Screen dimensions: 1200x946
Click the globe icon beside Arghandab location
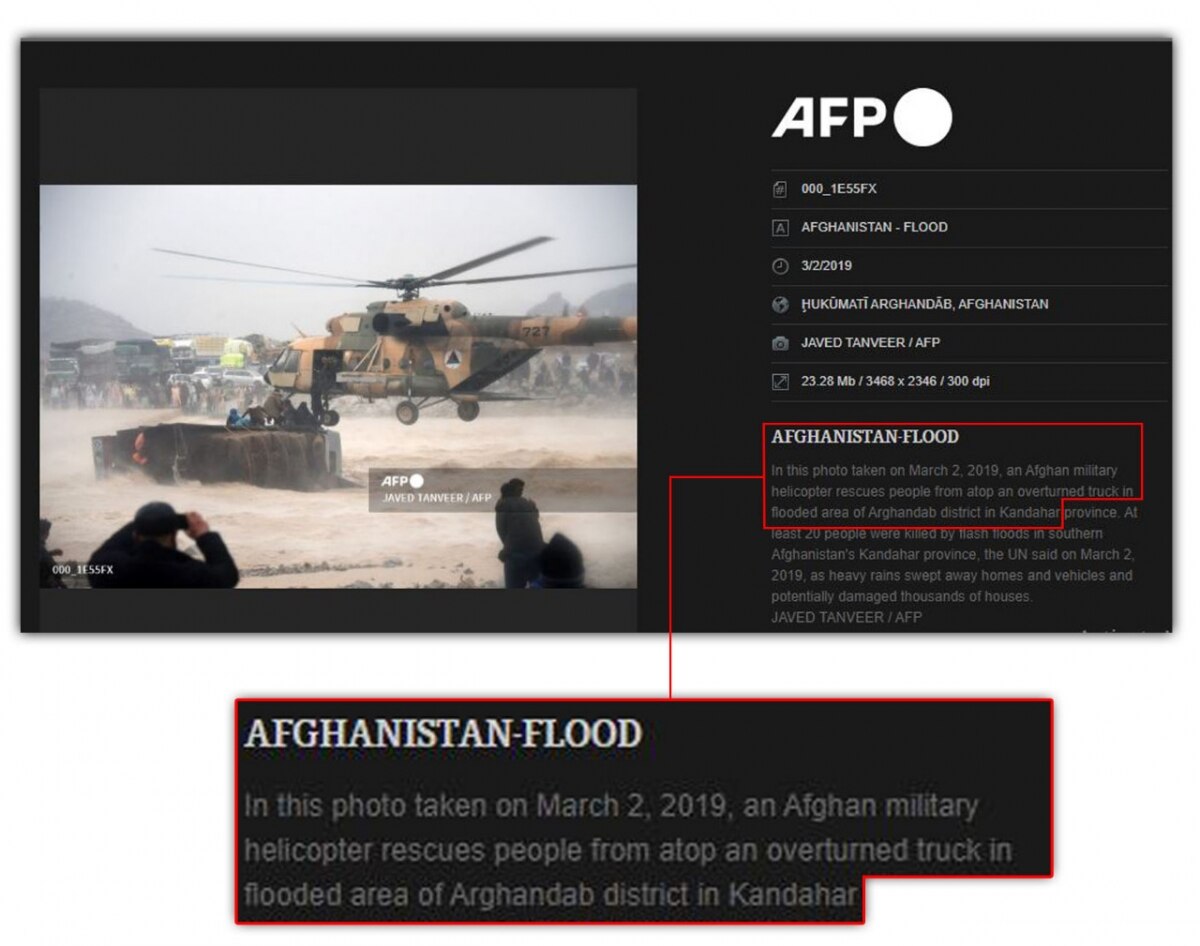[781, 304]
